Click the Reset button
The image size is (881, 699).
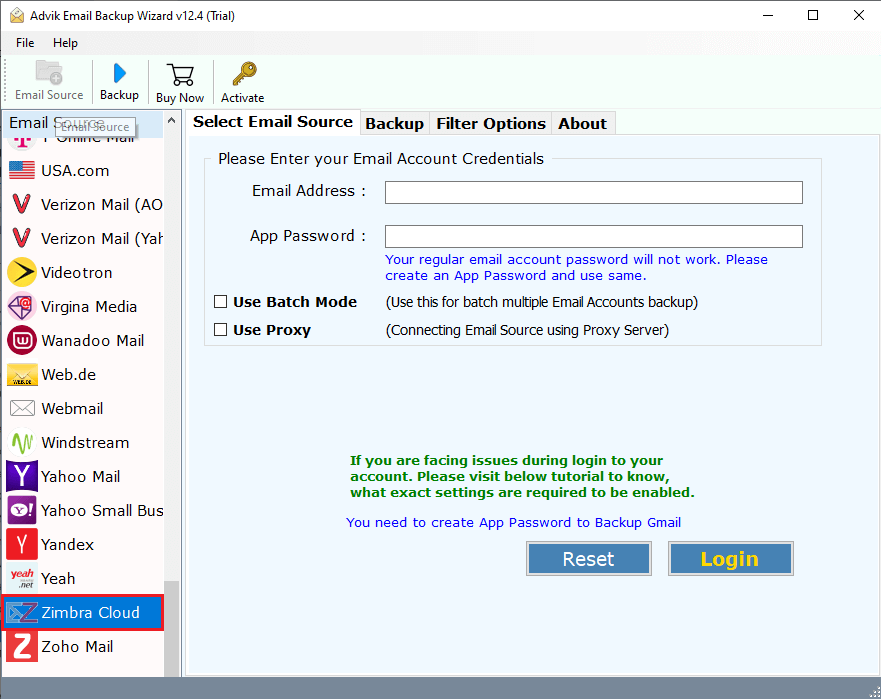(x=588, y=559)
